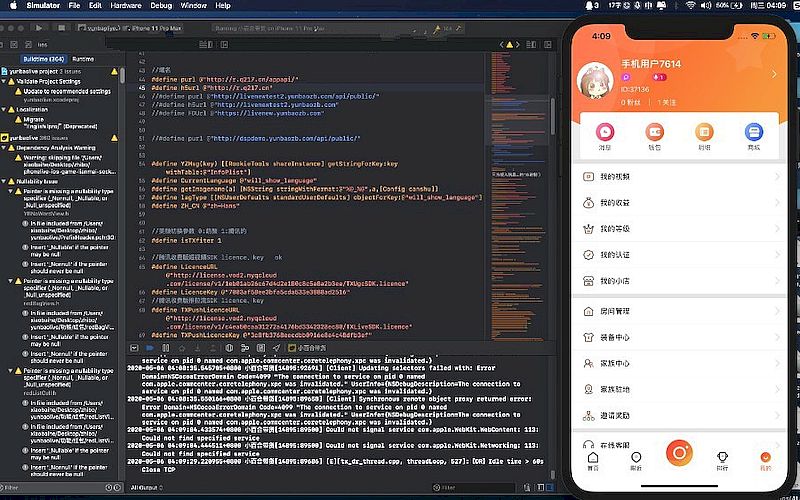The image size is (800, 500).
Task: Tap the 1关注 following count
Action: click(666, 103)
